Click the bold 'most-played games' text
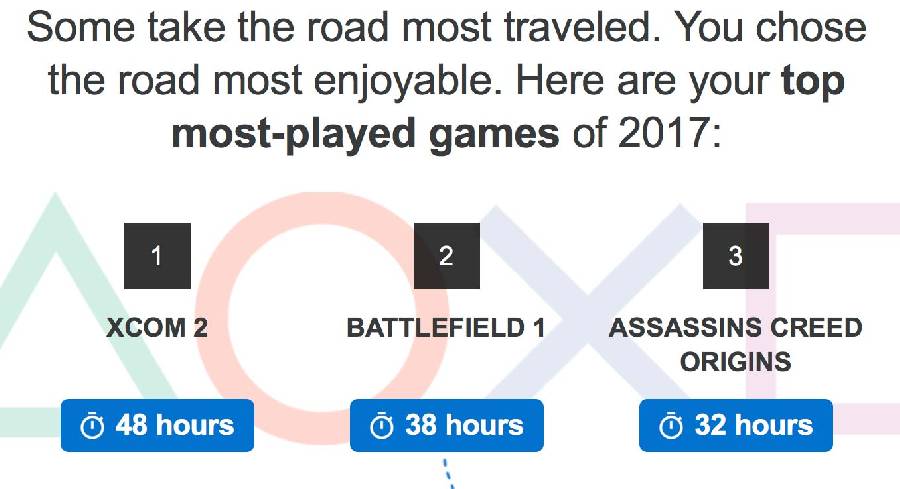The width and height of the screenshot is (900, 489). (365, 134)
